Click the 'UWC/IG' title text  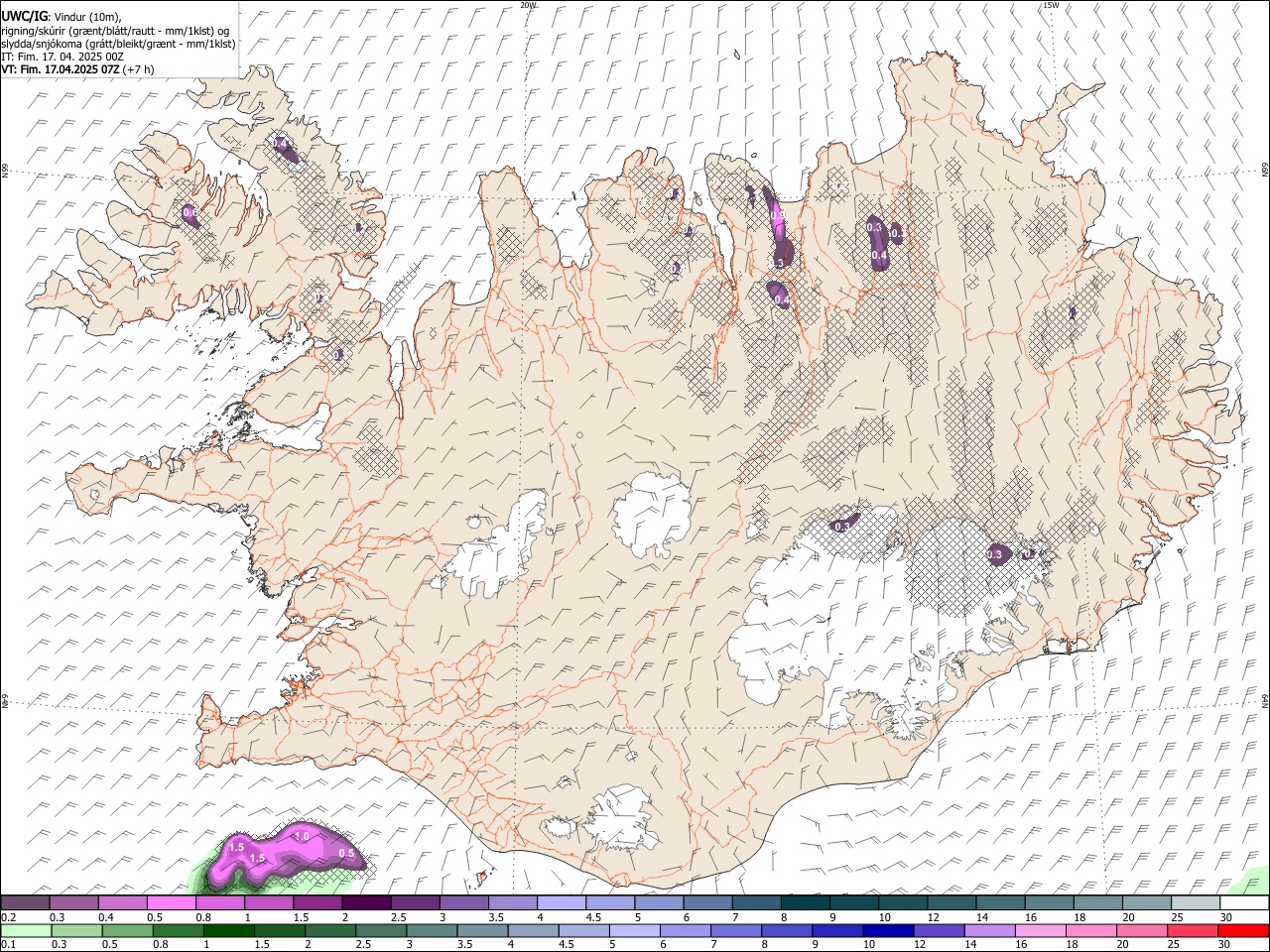(25, 15)
